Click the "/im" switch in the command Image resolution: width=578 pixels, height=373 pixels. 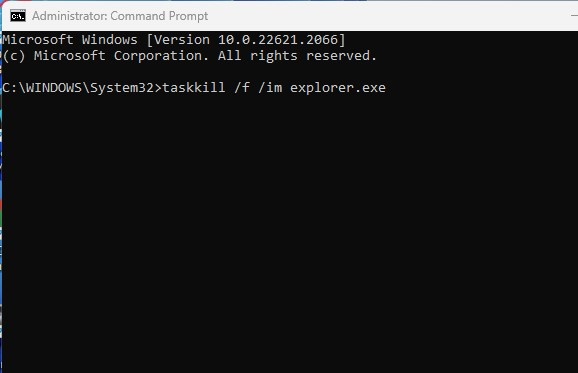coord(270,88)
